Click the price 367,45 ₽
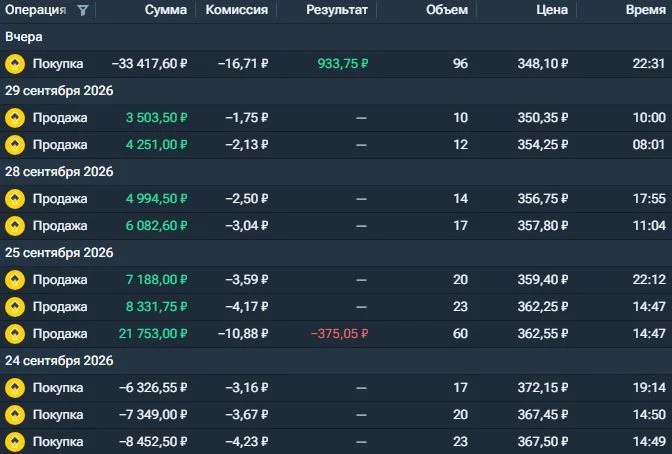The width and height of the screenshot is (672, 454). click(x=543, y=415)
